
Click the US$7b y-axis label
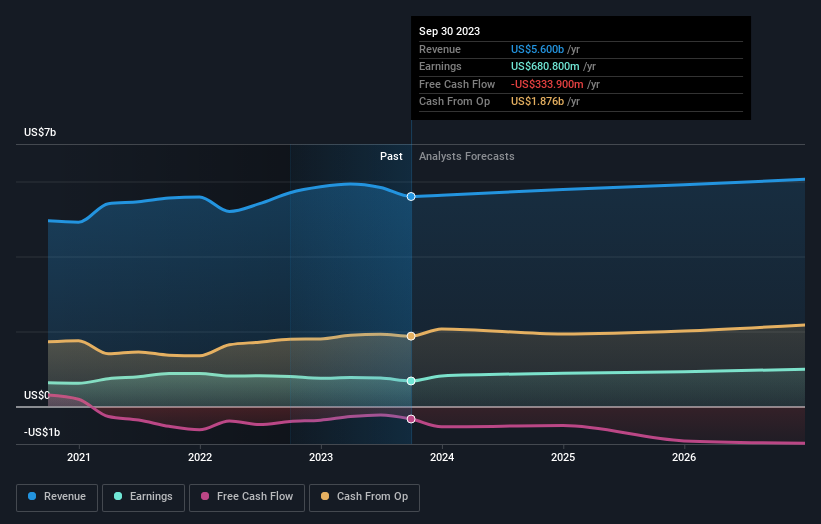(x=40, y=132)
